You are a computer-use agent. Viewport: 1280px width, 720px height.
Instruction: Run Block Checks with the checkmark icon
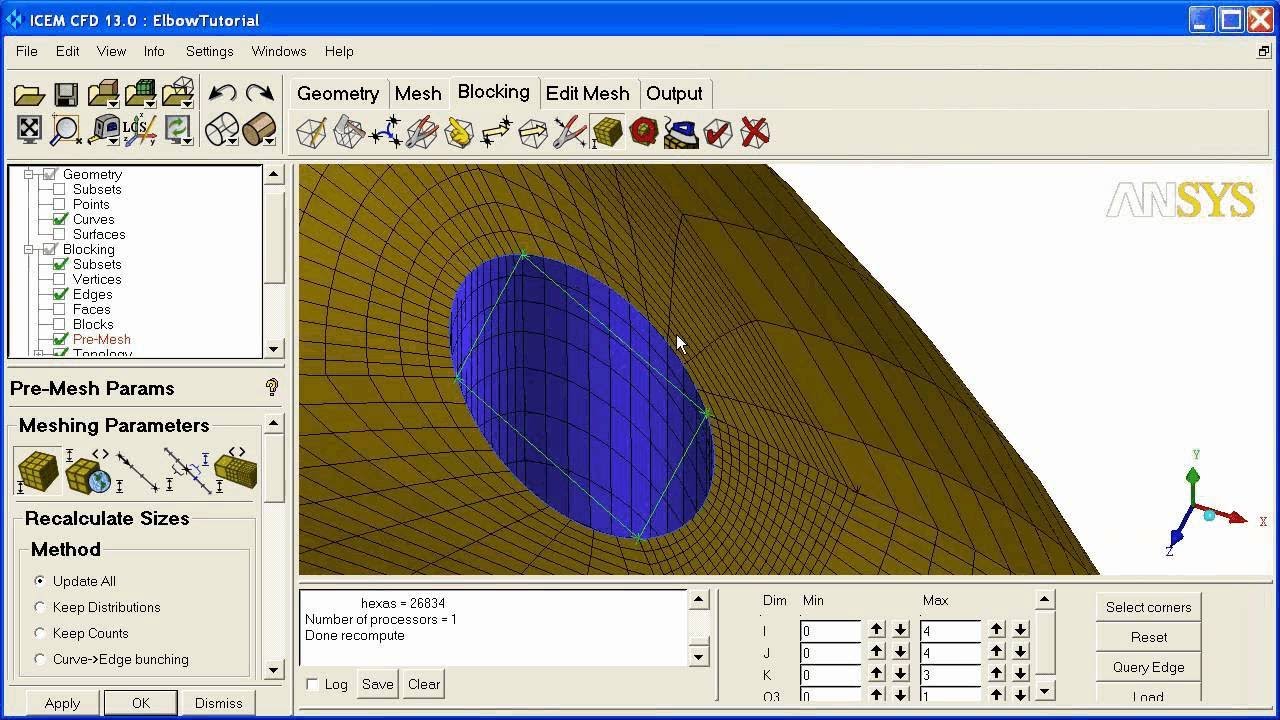pyautogui.click(x=718, y=133)
